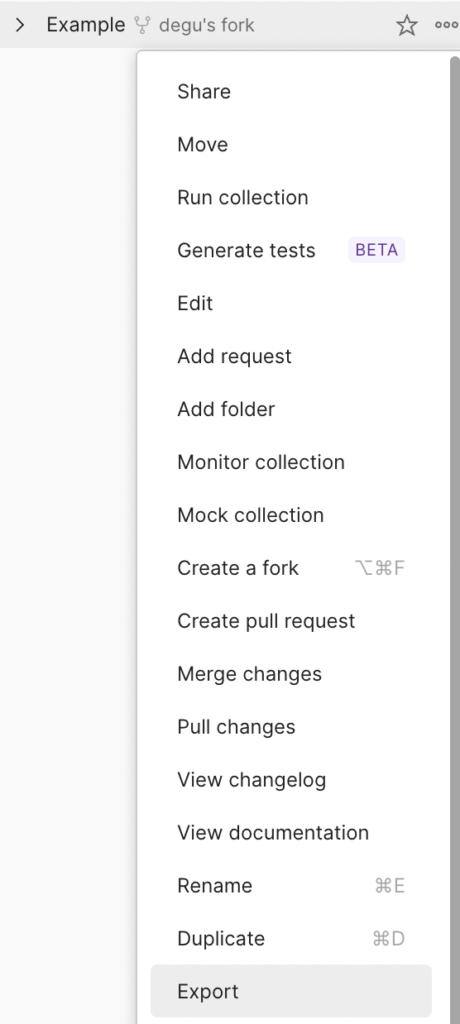
Task: Choose Merge changes
Action: pos(291,673)
